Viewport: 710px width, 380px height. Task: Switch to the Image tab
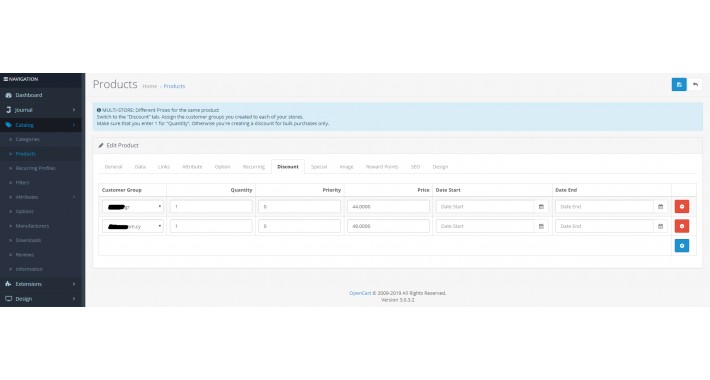pyautogui.click(x=346, y=167)
